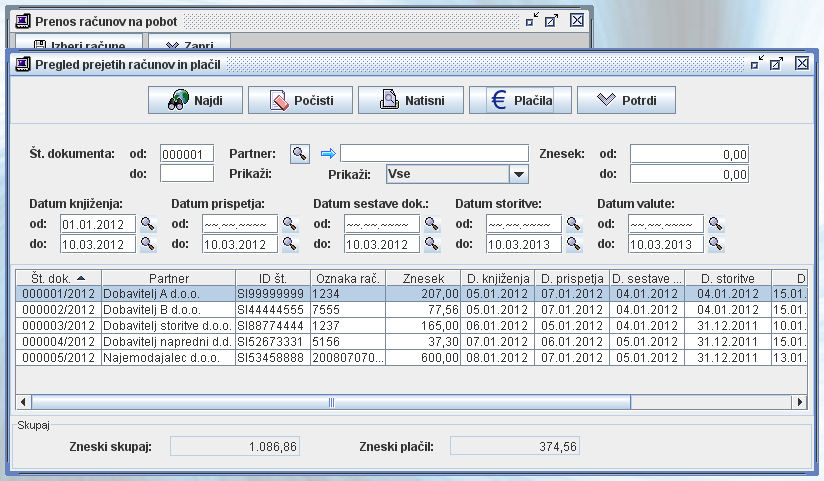824x481 pixels.
Task: Open lookup for Datum prispetja 'od' date
Action: tap(289, 223)
